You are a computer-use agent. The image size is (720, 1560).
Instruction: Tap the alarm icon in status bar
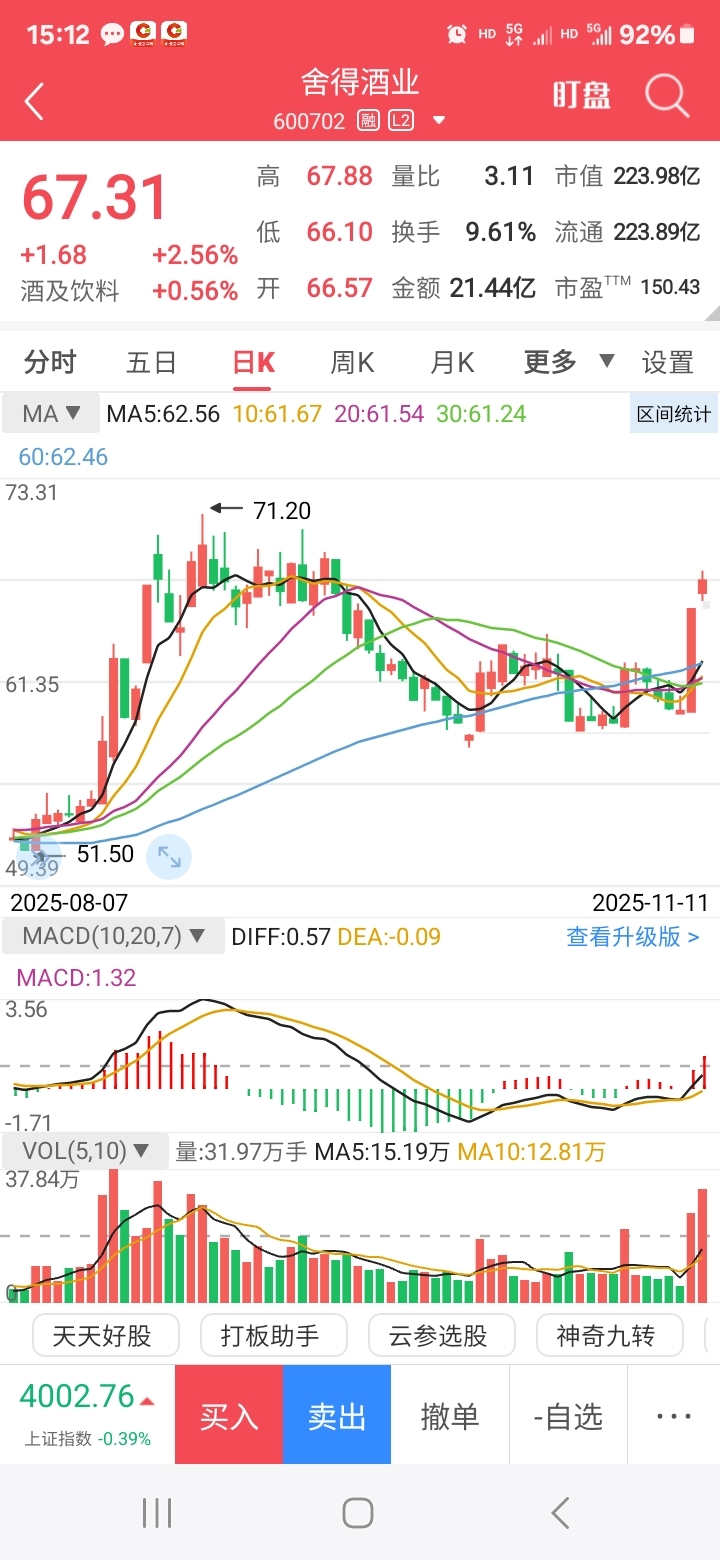pyautogui.click(x=457, y=35)
